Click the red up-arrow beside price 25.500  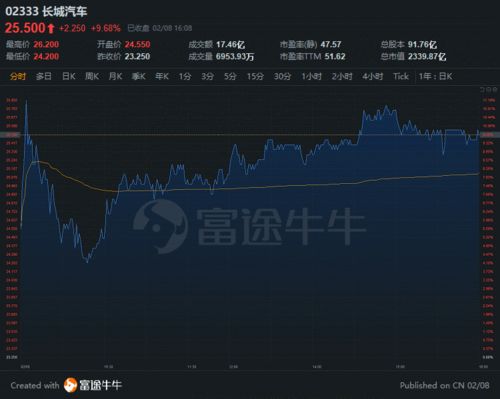51,28
